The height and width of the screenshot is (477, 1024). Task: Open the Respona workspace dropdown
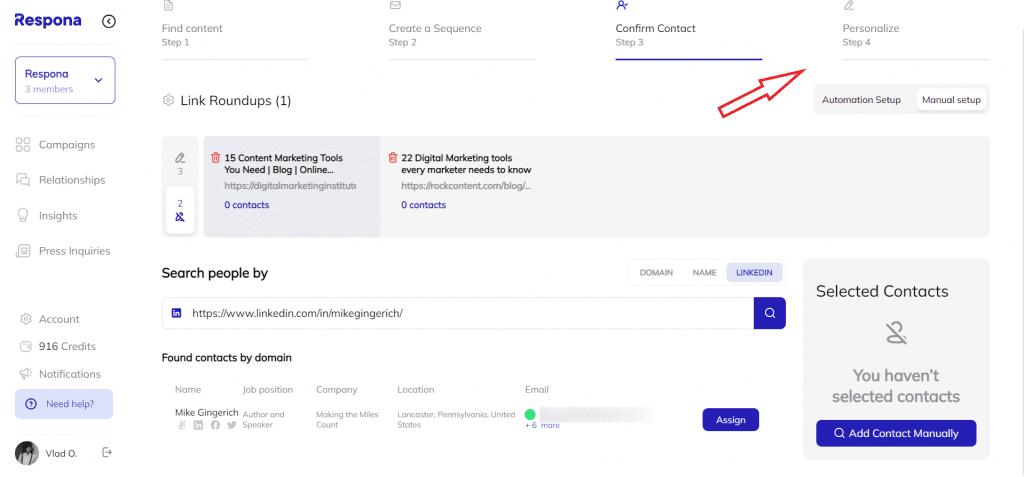[65, 80]
